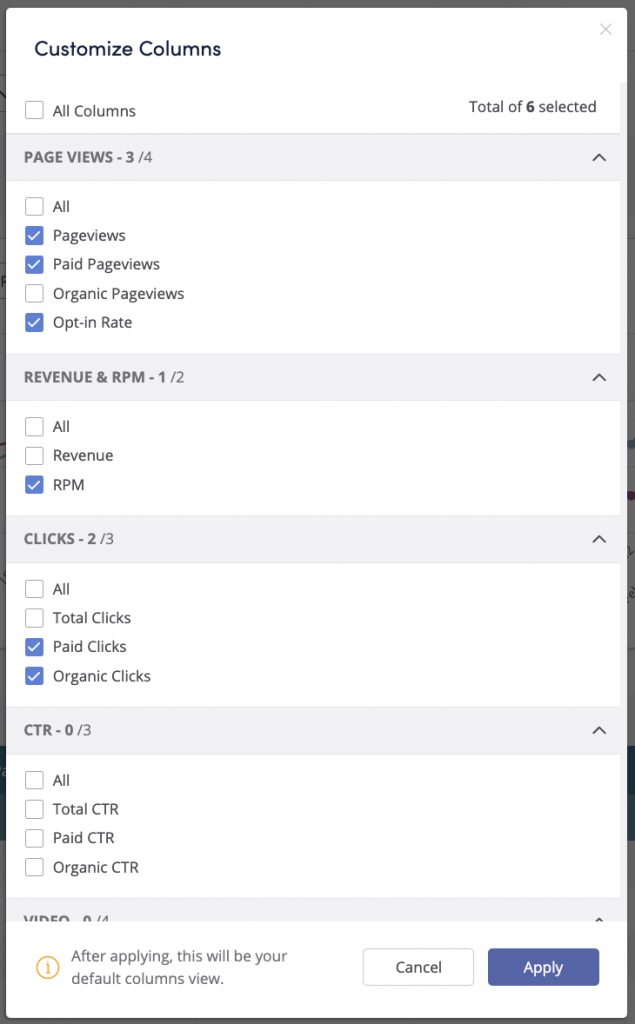The width and height of the screenshot is (635, 1024).
Task: Enable Total Clicks
Action: click(x=35, y=617)
